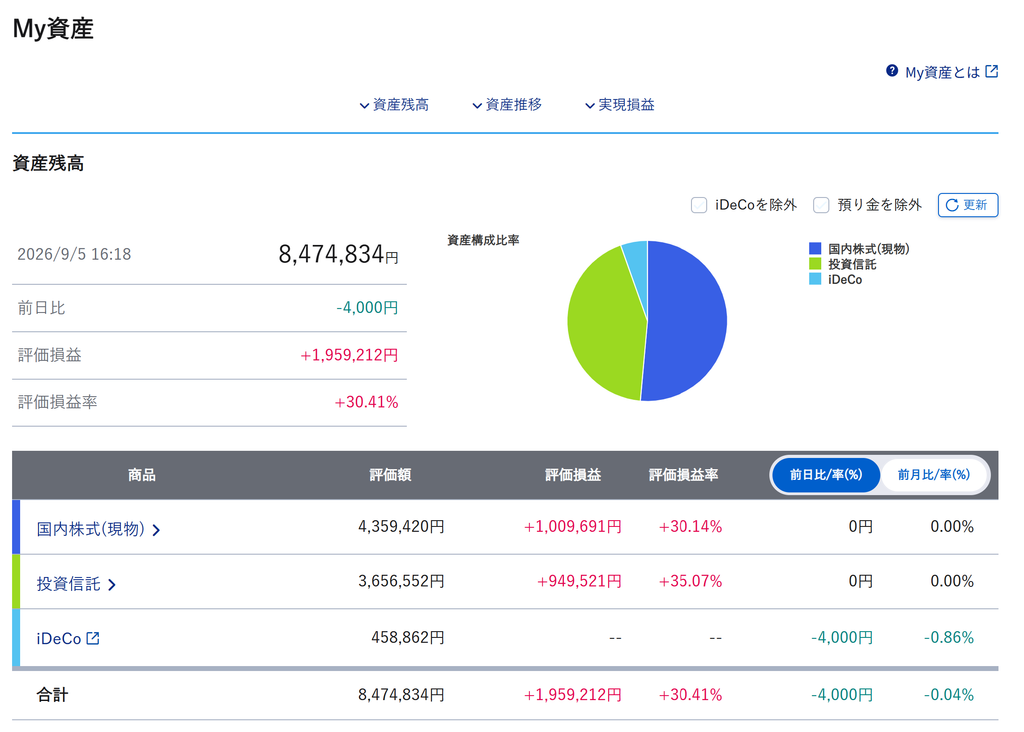Image resolution: width=1024 pixels, height=732 pixels.
Task: Click the light blue iDeCo legend square
Action: click(x=815, y=279)
